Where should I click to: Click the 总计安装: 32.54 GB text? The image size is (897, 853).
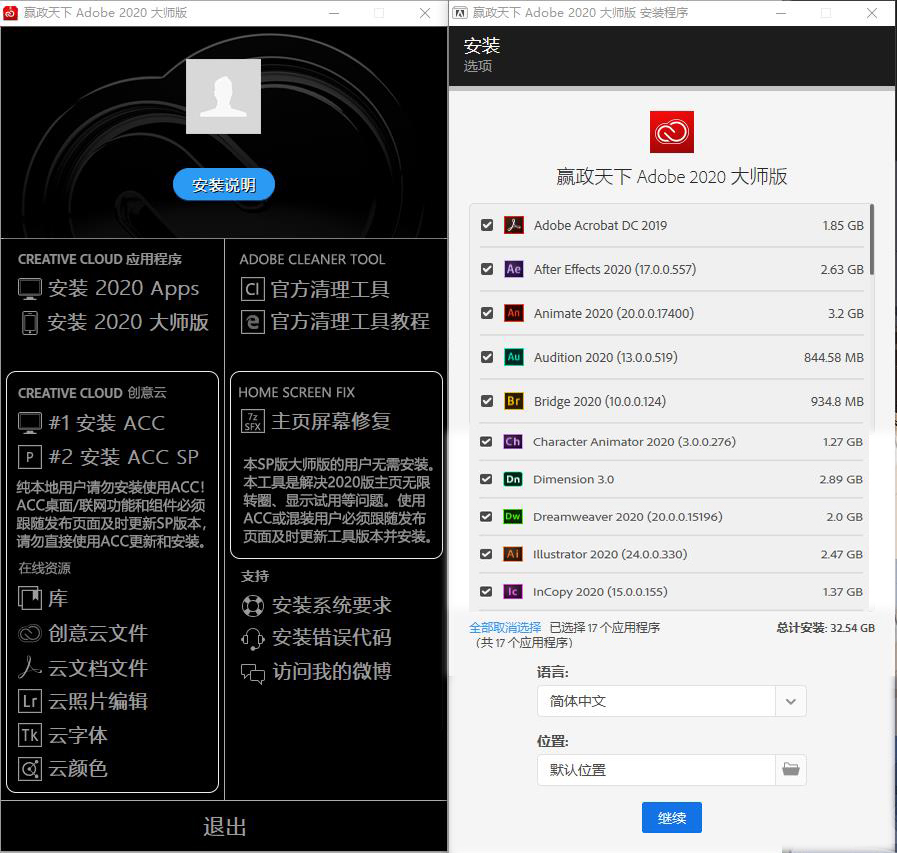[x=825, y=628]
